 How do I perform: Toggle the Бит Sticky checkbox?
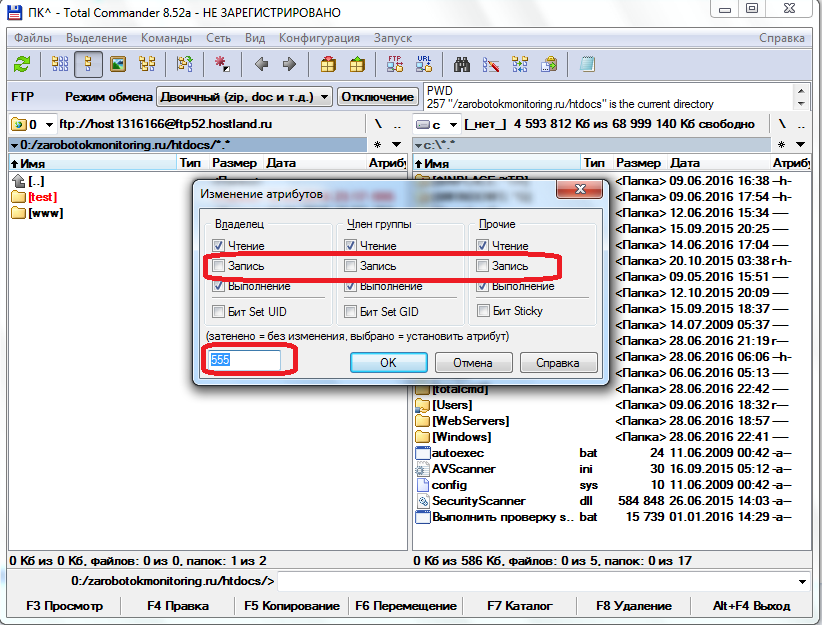point(484,311)
